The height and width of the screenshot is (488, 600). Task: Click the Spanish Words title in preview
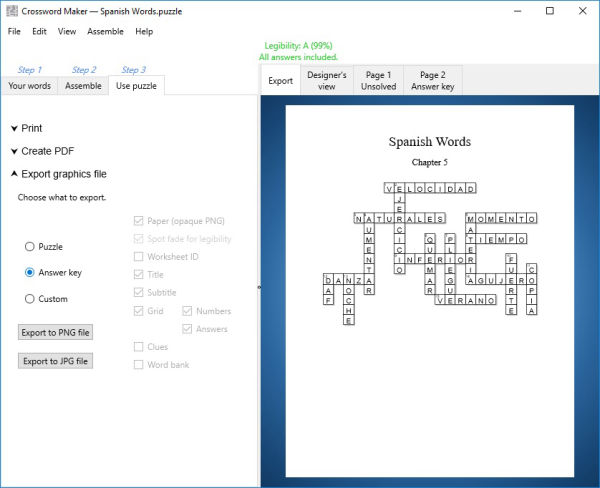pos(430,141)
